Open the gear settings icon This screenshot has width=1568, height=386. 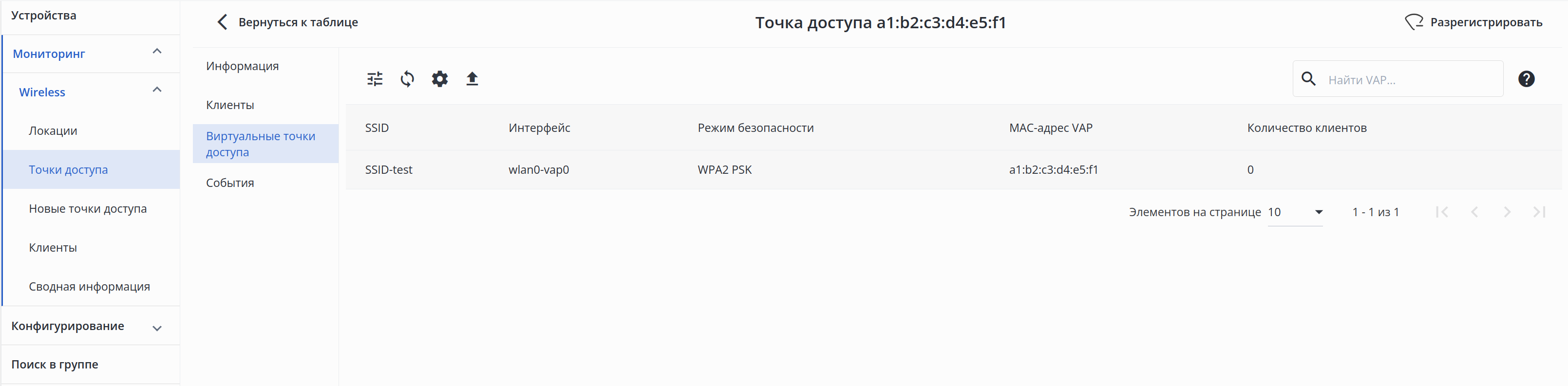point(439,79)
